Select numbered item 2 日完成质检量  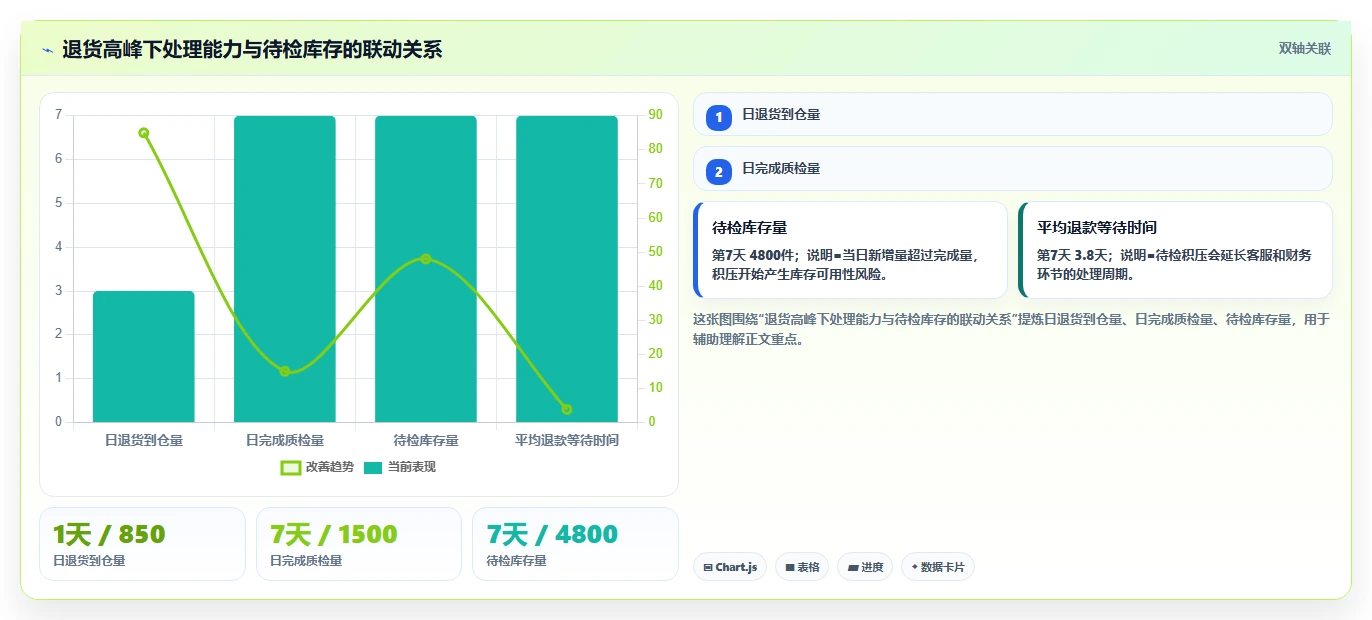[x=1012, y=169]
